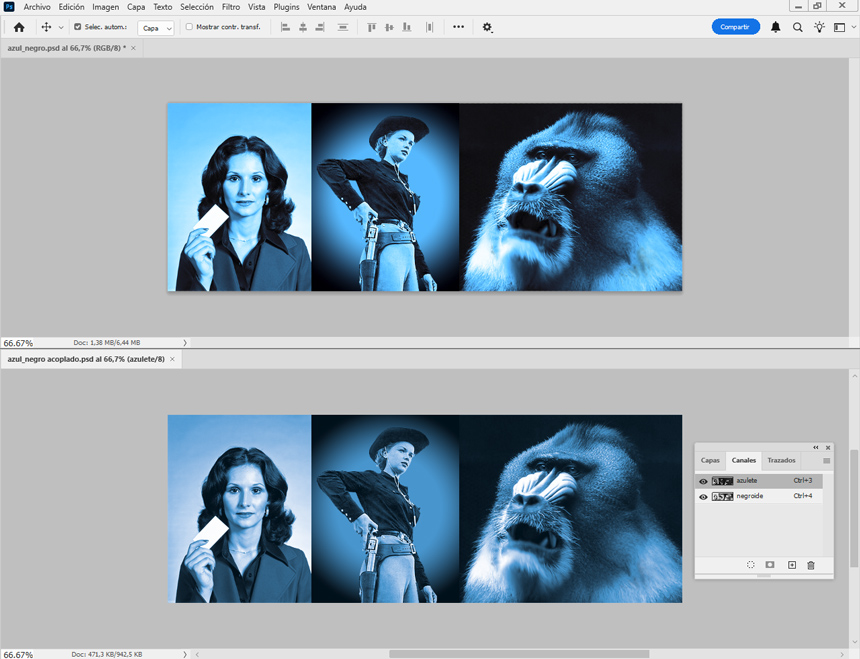Viewport: 860px width, 659px height.
Task: Click the Home icon in options bar
Action: [x=19, y=28]
